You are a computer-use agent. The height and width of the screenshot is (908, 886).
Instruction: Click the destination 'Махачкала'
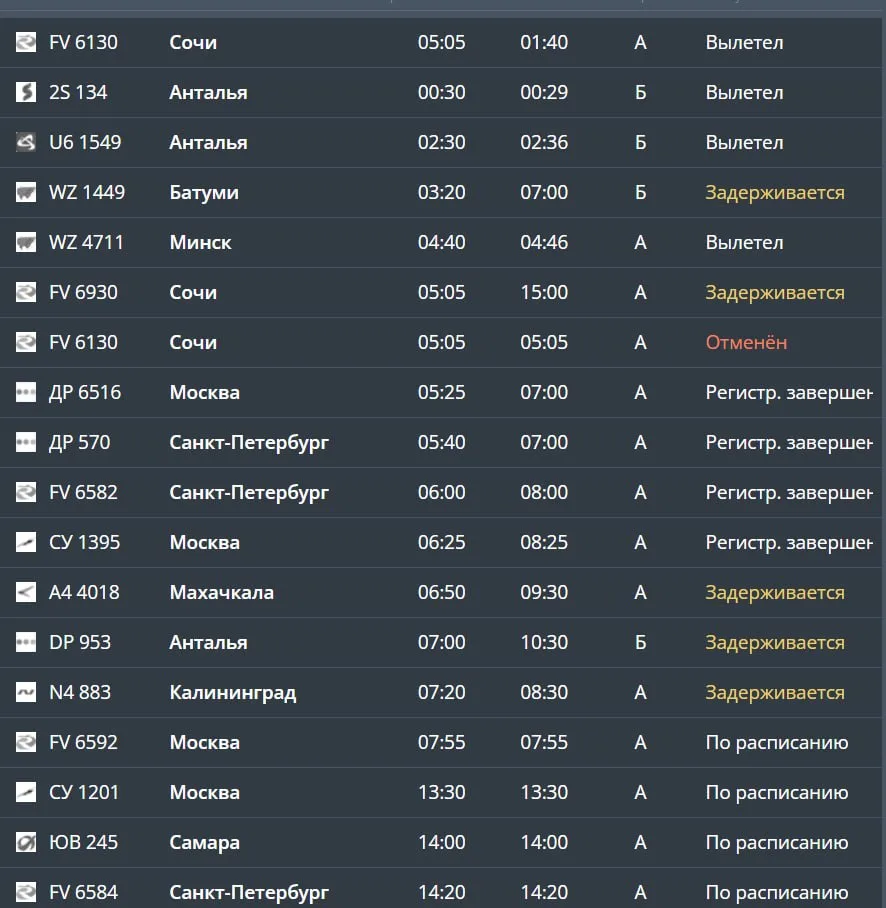[x=222, y=592]
